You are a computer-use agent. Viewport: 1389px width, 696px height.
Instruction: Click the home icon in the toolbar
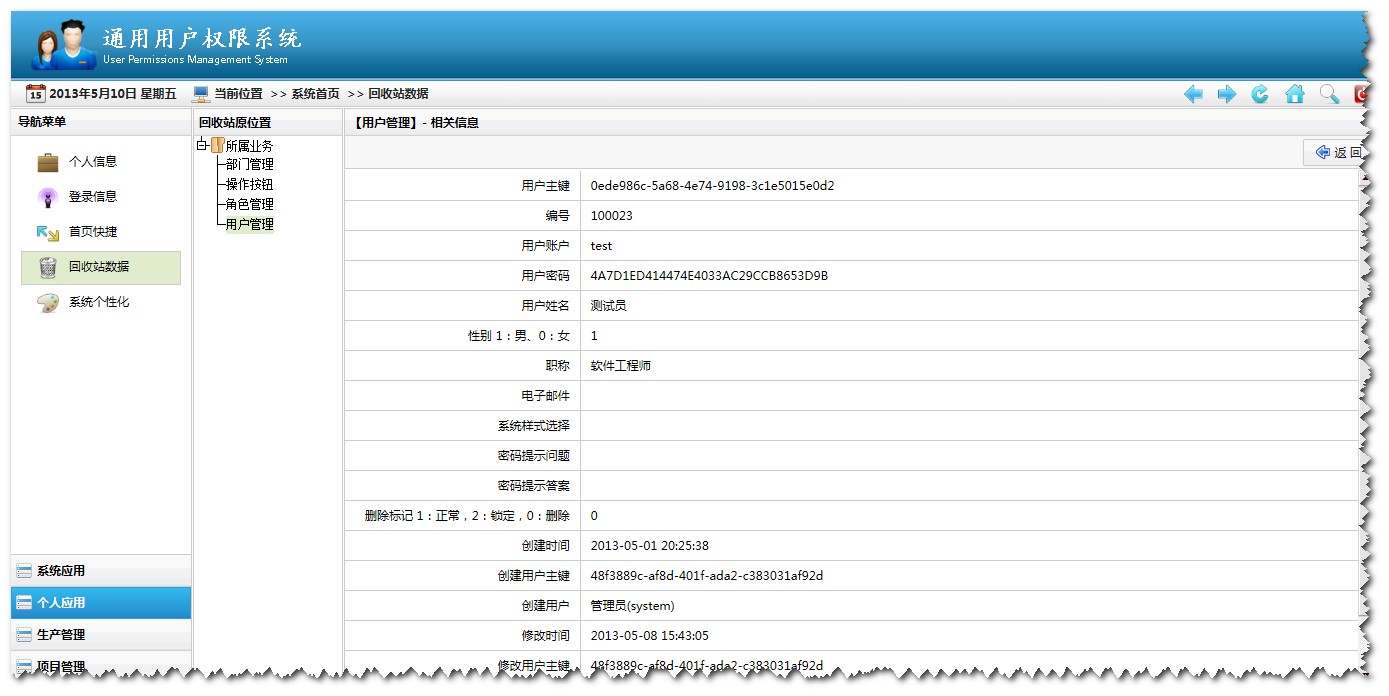pyautogui.click(x=1294, y=93)
